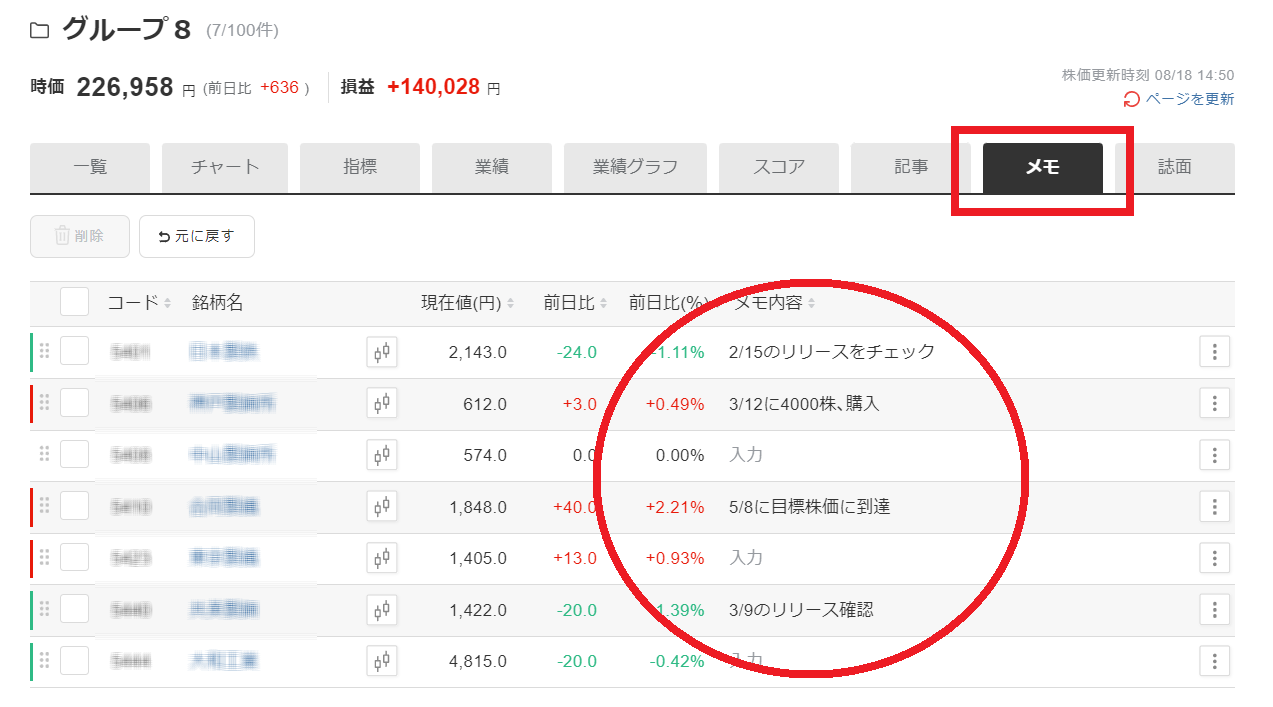Click the stock name in 1,848.0 row
The image size is (1273, 707).
[224, 507]
